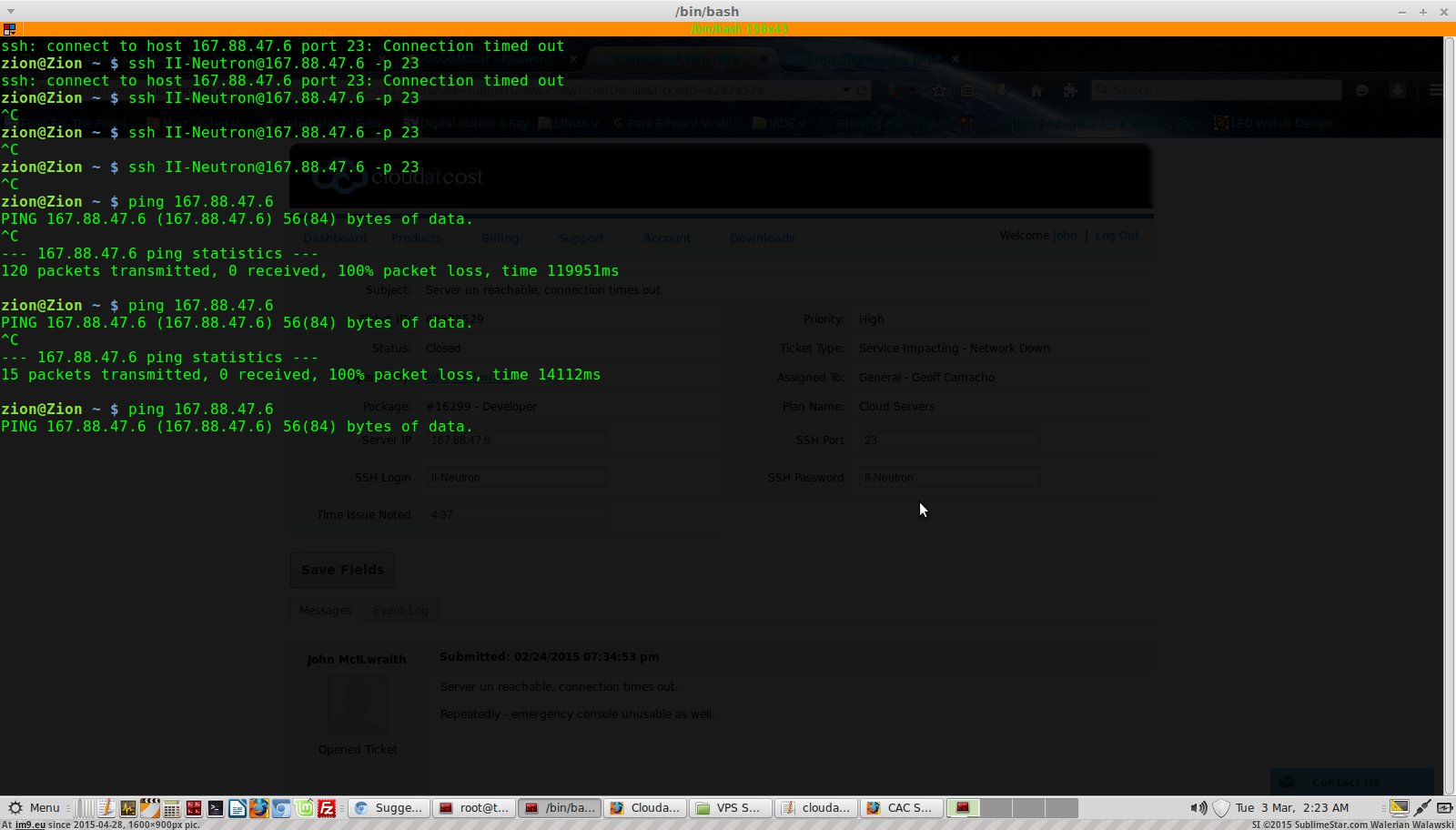1456x830 pixels.
Task: Open Firefox from the taskbar
Action: tap(258, 807)
